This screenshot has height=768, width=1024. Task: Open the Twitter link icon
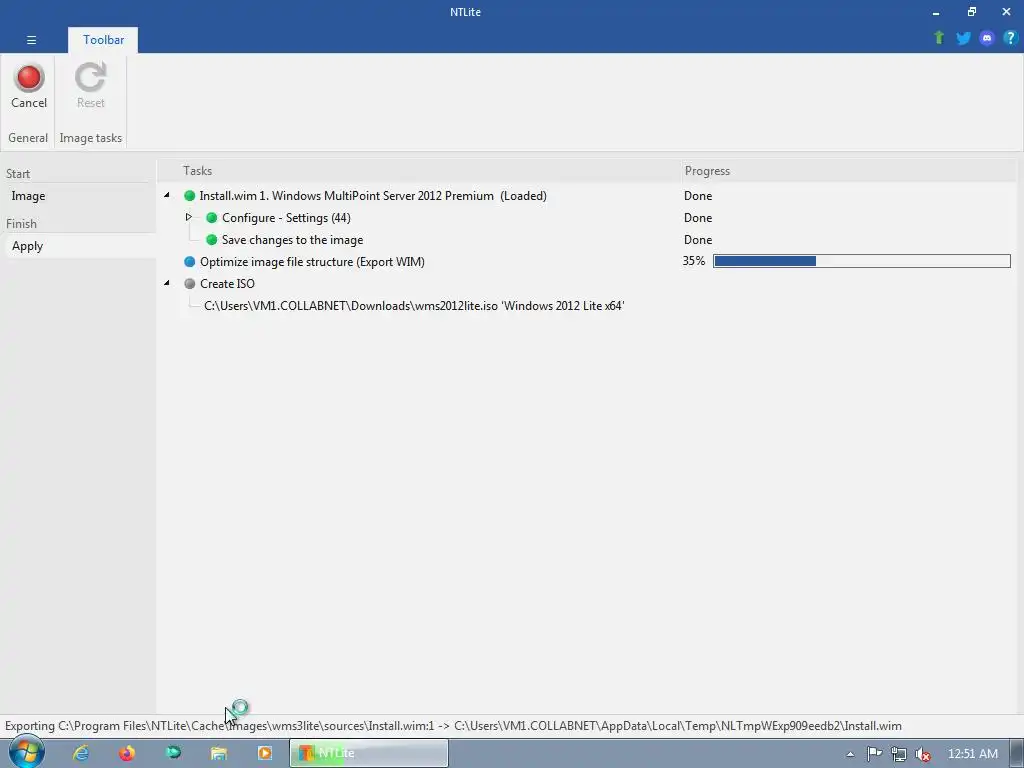point(963,38)
